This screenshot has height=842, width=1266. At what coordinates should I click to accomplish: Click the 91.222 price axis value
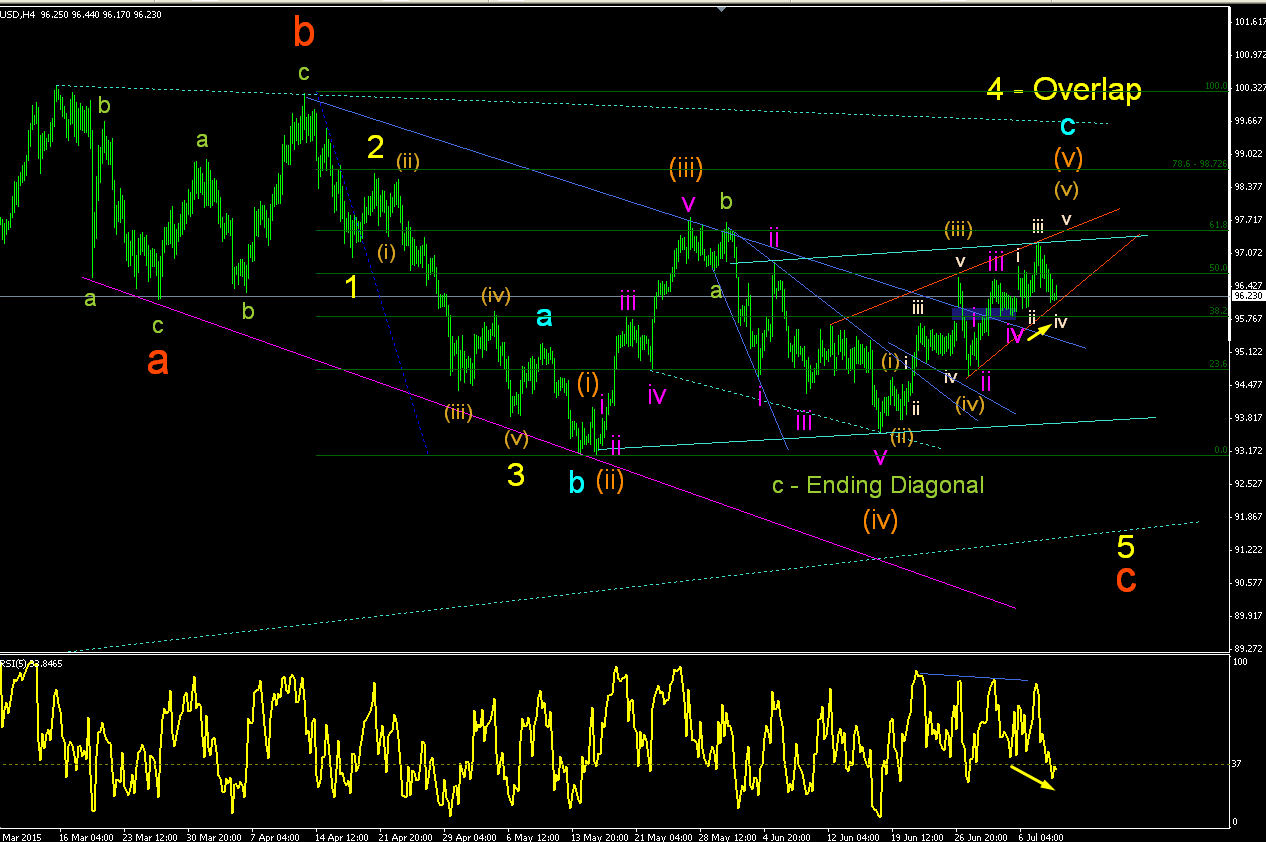1248,550
